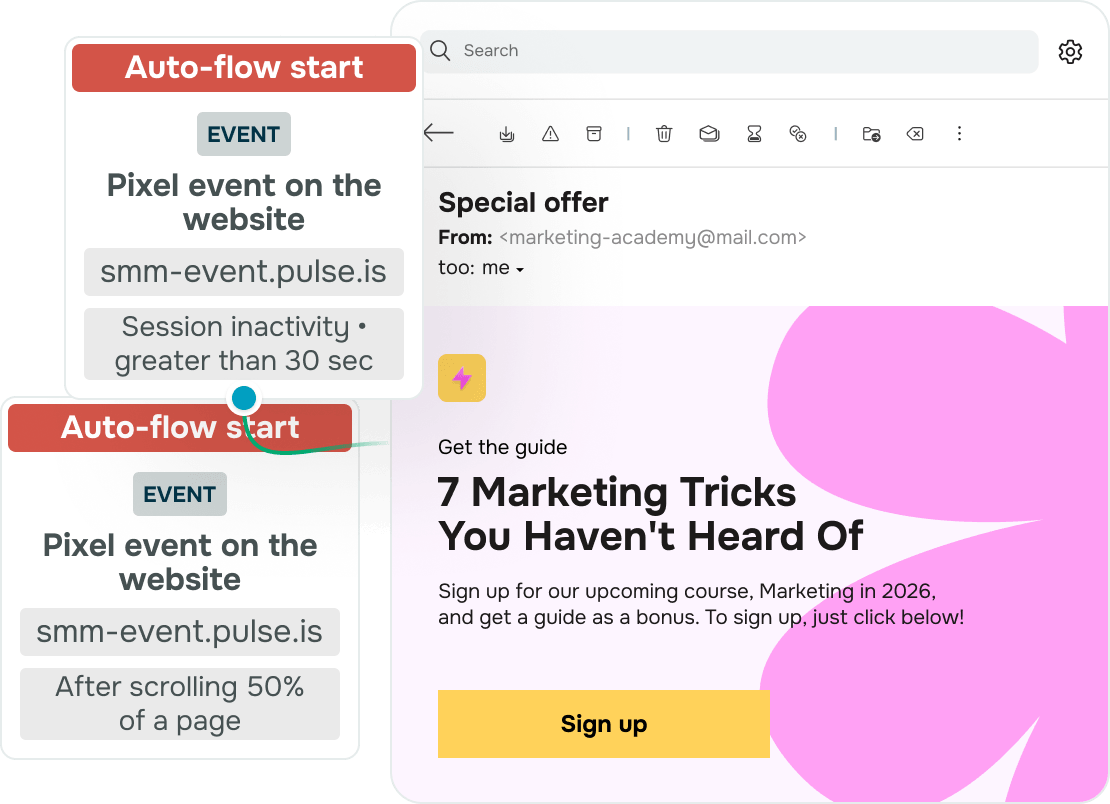The height and width of the screenshot is (804, 1110).
Task: Mark as read with the open envelope icon
Action: (709, 133)
